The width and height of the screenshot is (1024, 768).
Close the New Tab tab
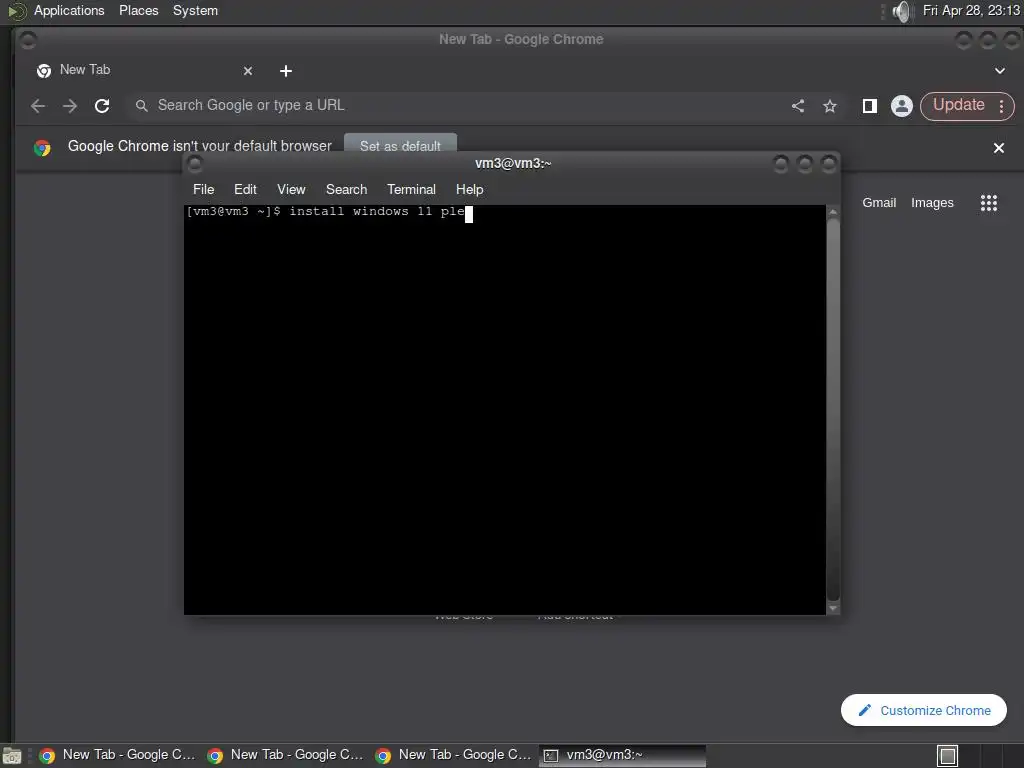point(248,71)
